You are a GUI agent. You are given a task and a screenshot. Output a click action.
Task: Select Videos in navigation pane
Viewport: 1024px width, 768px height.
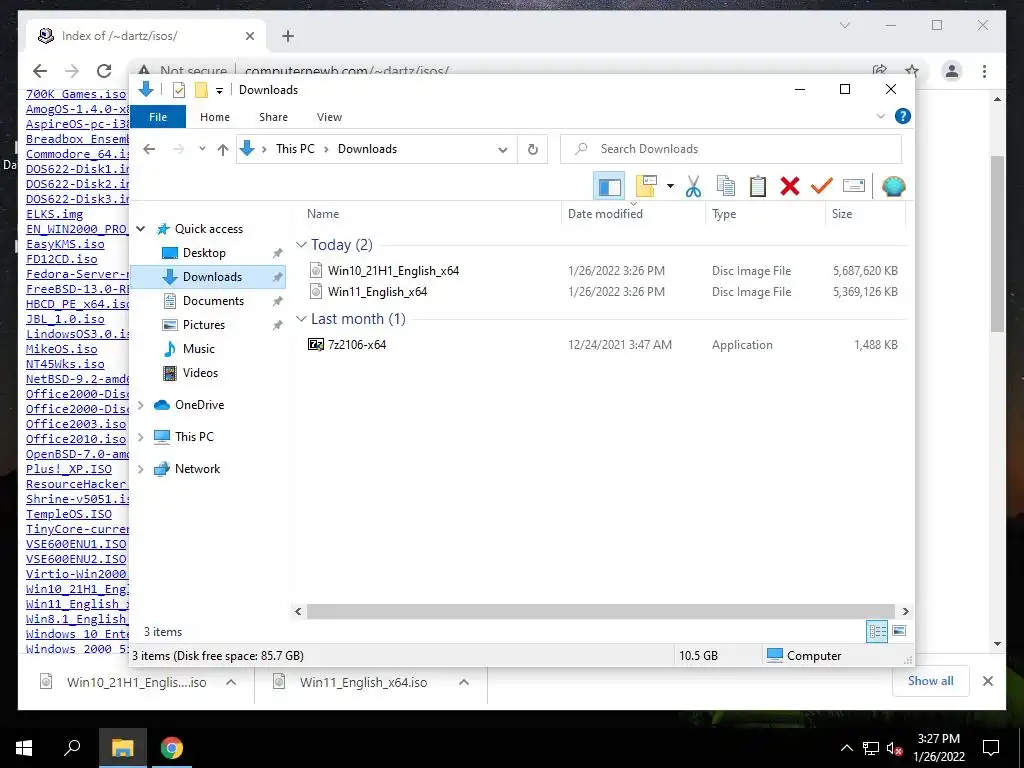200,373
